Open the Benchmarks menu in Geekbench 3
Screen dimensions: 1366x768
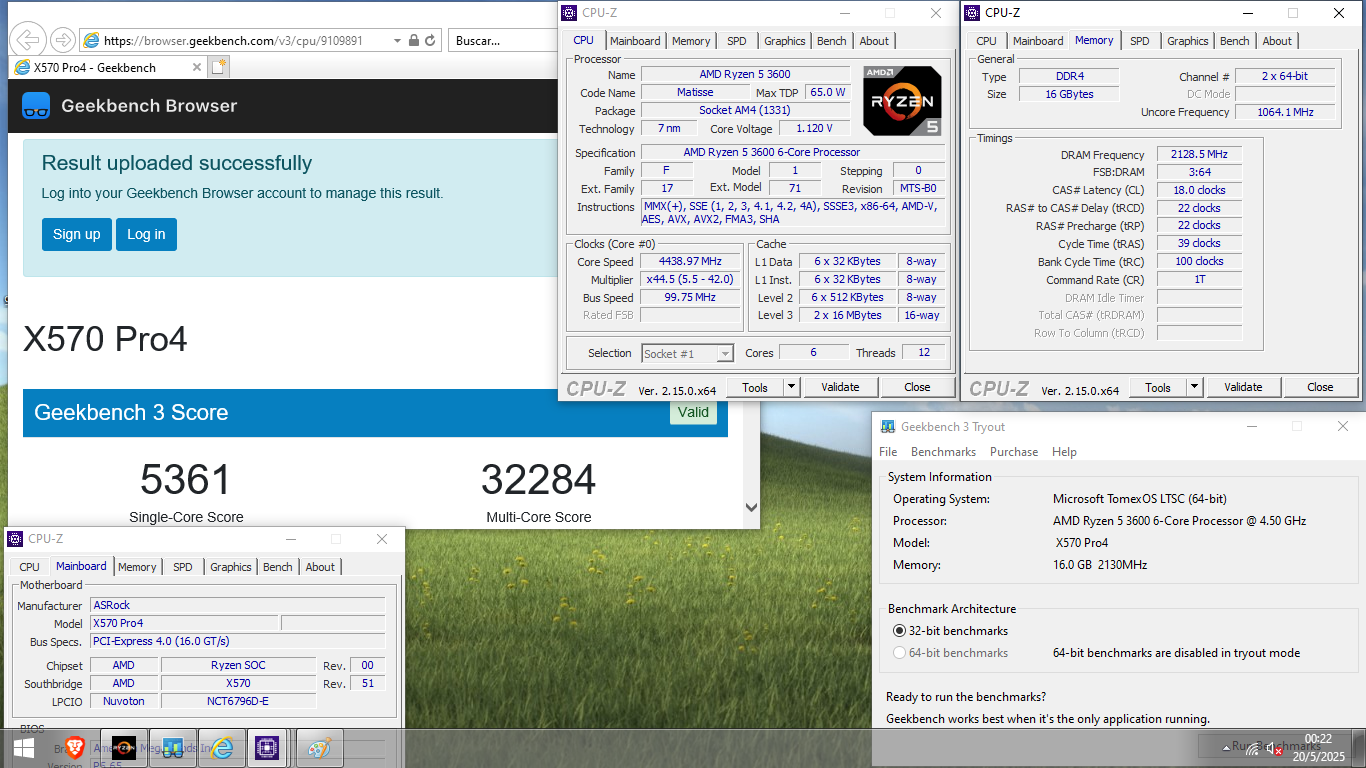[943, 452]
